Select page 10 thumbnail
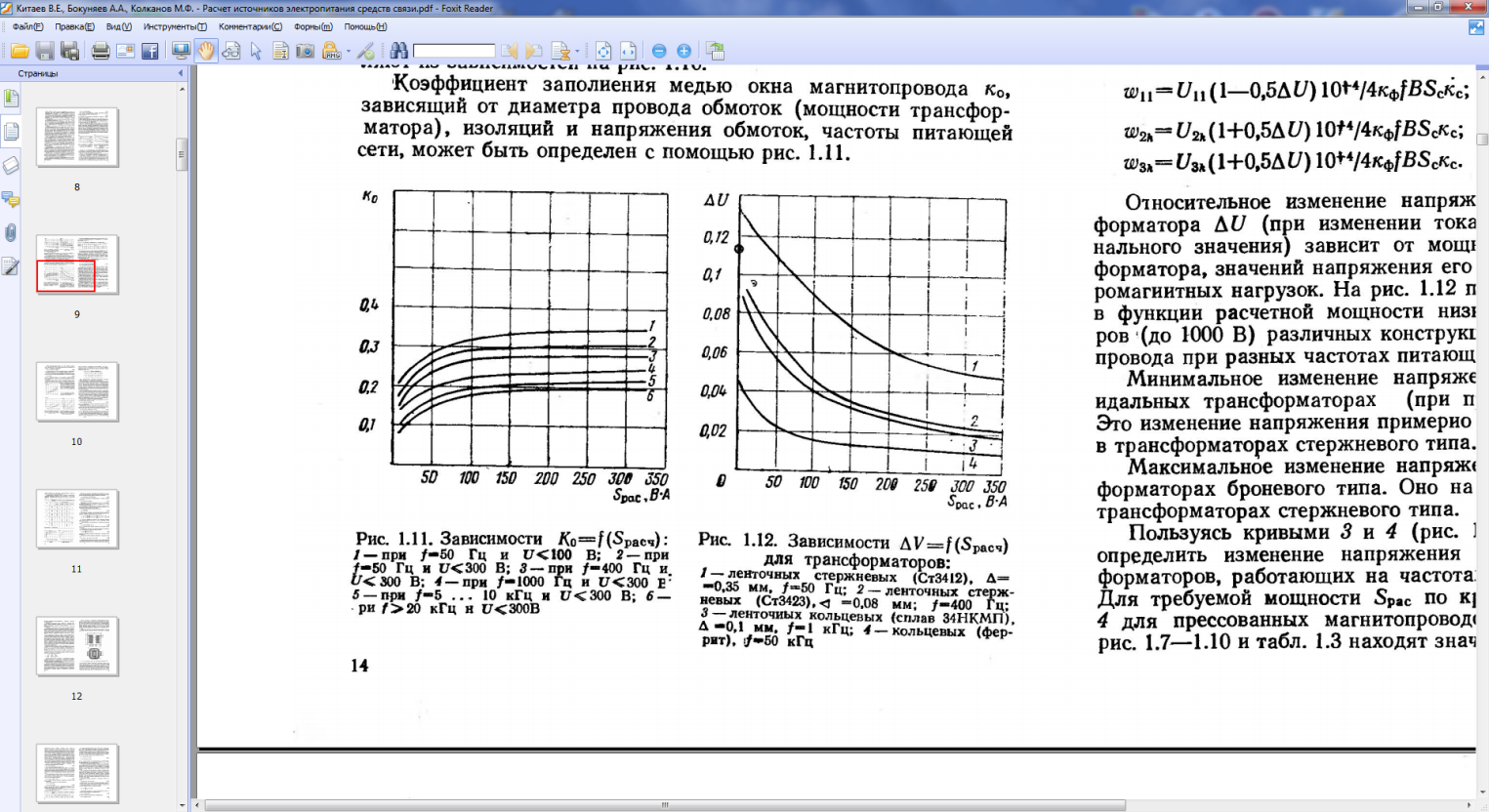Viewport: 1489px width, 812px height. [x=77, y=391]
